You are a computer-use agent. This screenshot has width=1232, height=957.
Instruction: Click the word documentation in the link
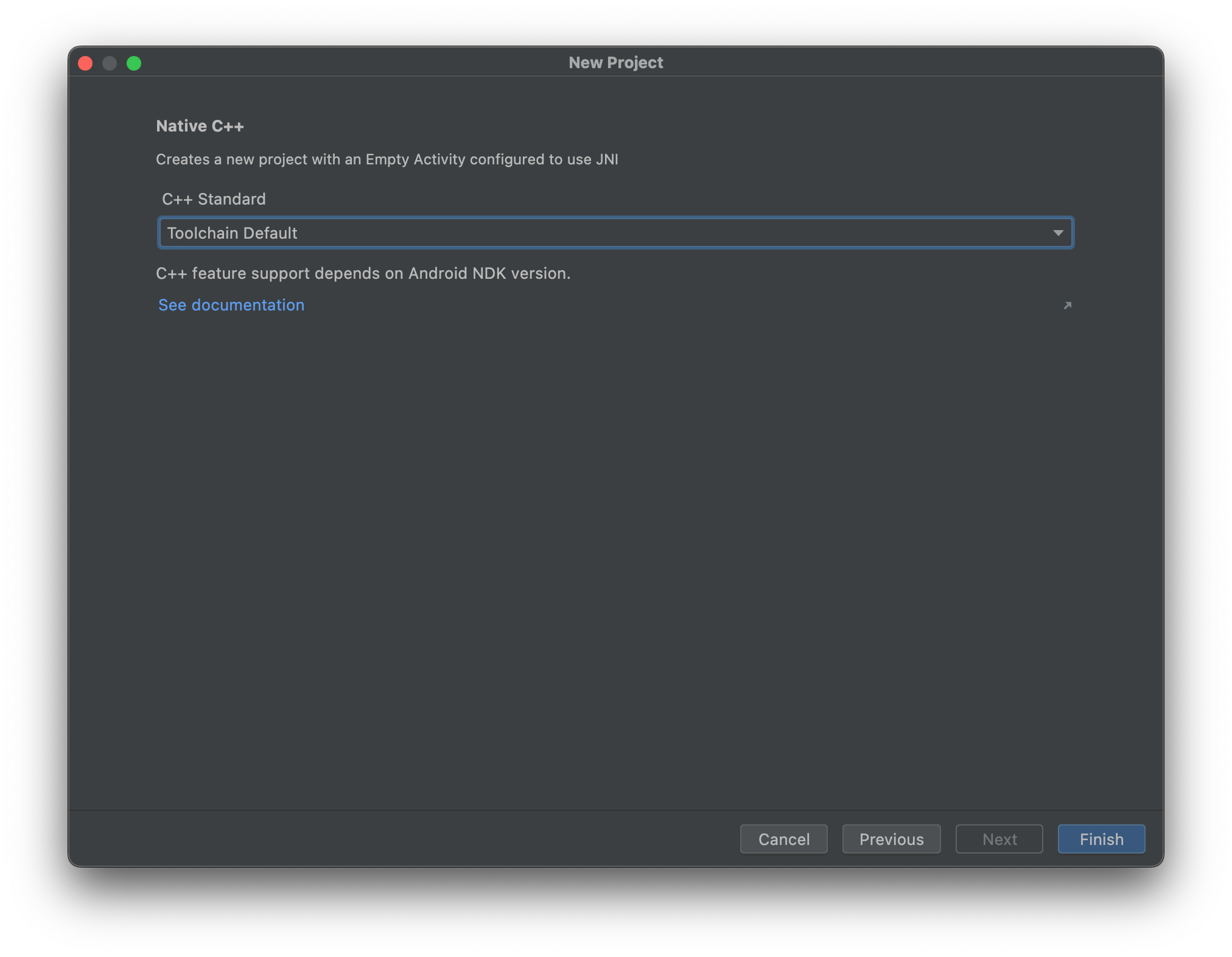[248, 305]
